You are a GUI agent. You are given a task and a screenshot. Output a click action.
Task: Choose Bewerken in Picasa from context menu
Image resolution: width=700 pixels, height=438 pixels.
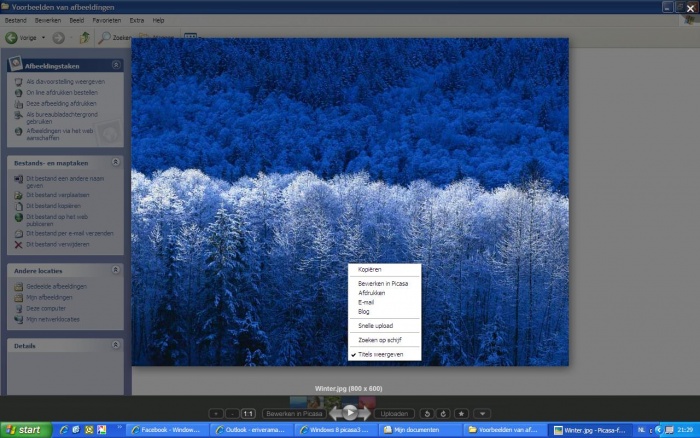click(384, 284)
